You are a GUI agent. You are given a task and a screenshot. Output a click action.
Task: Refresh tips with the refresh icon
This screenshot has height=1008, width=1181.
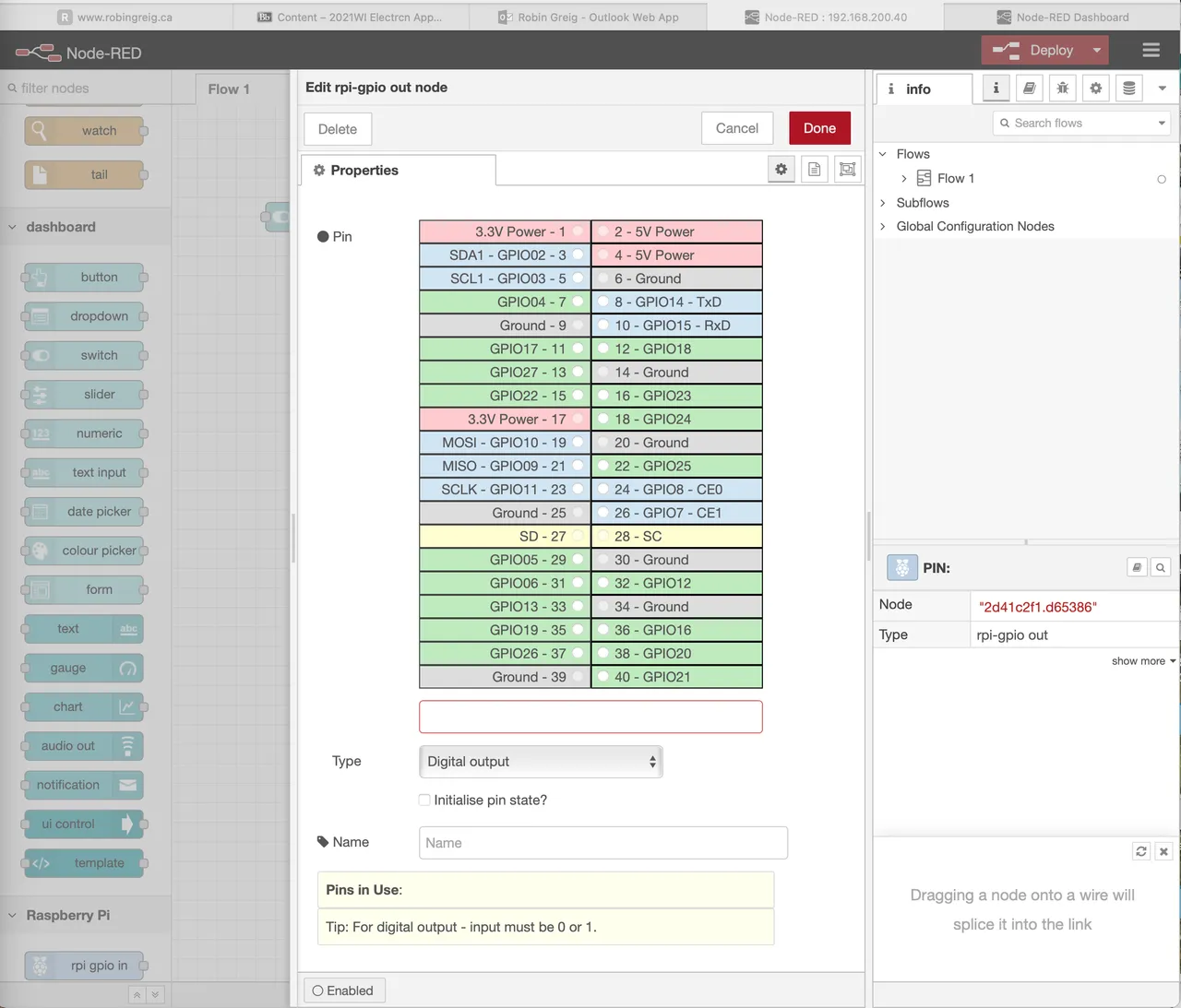pos(1141,851)
